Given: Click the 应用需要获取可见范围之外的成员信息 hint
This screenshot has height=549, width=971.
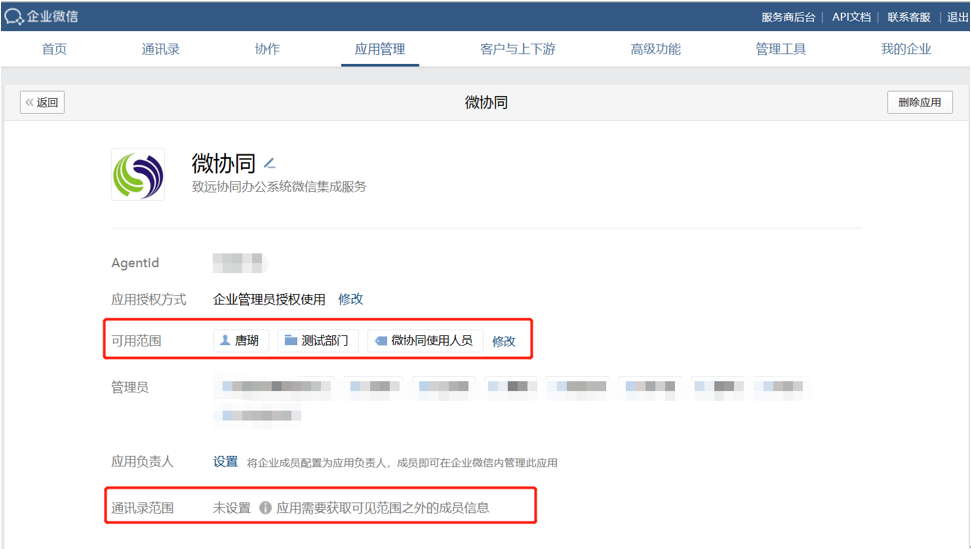Looking at the screenshot, I should (383, 508).
